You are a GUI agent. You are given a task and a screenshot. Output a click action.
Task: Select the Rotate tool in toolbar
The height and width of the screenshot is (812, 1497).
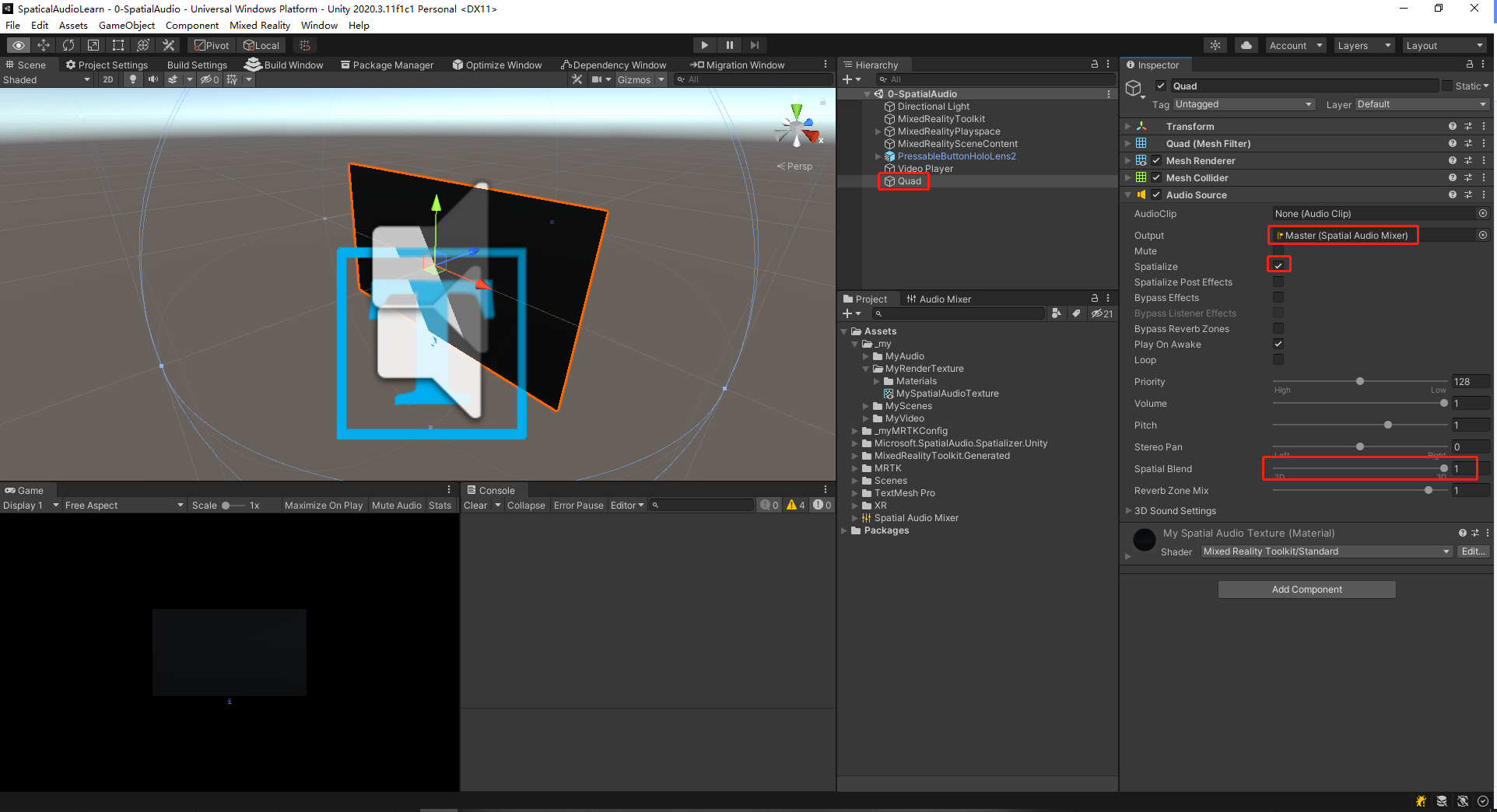pyautogui.click(x=68, y=45)
